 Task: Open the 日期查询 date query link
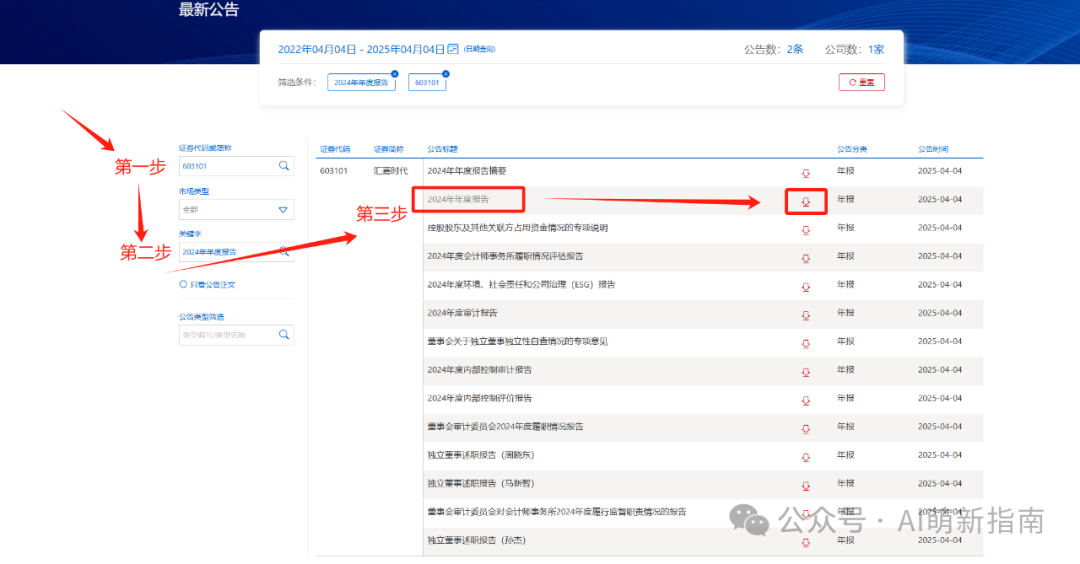tap(479, 49)
